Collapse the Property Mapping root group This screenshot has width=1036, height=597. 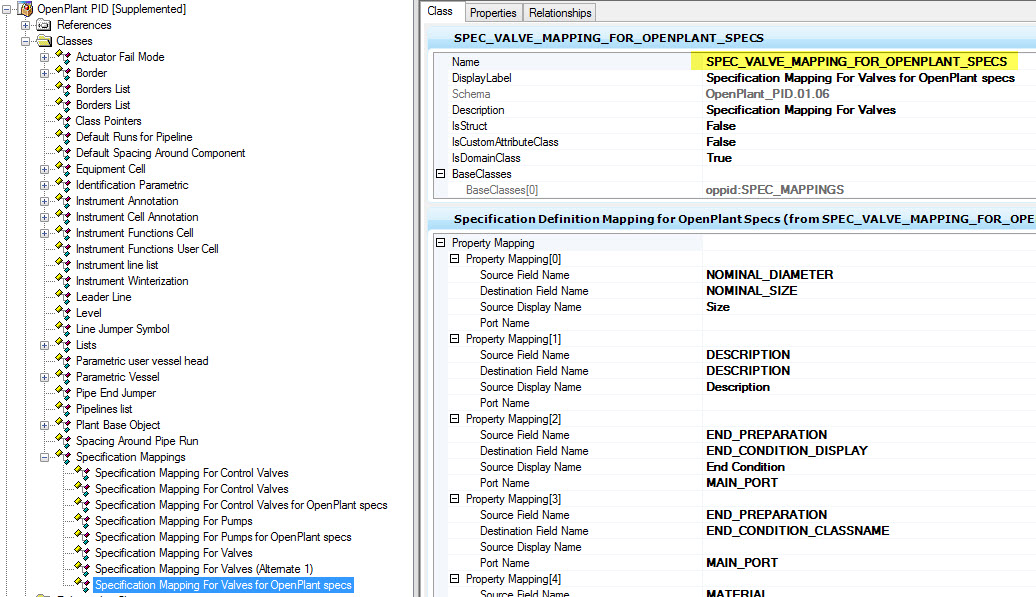coord(441,242)
